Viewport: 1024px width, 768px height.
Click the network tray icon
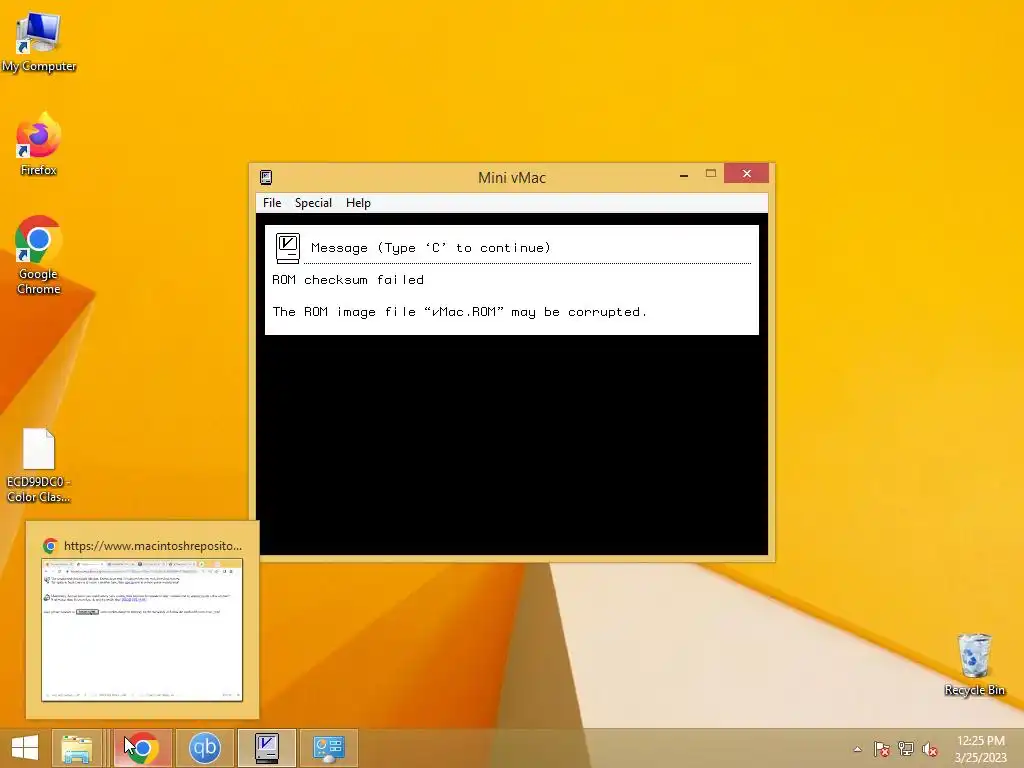pos(906,749)
